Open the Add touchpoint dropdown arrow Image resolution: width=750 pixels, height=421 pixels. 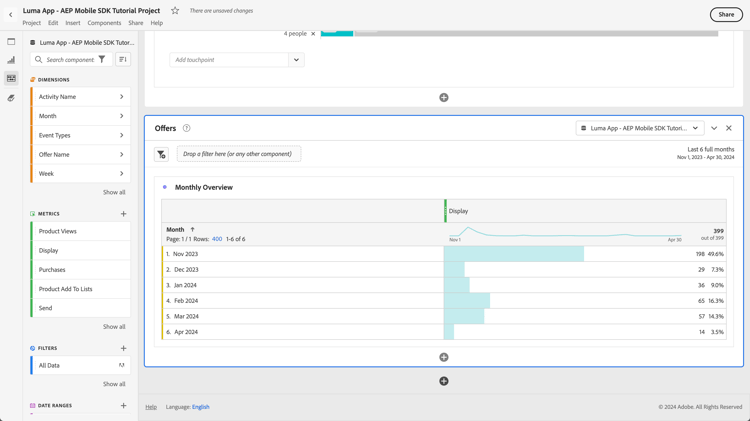296,60
